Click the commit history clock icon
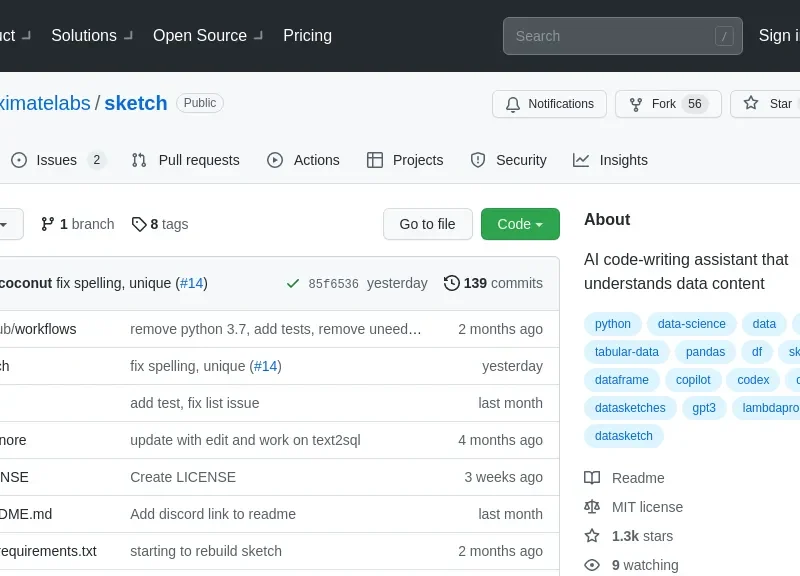This screenshot has width=800, height=576. (x=452, y=283)
